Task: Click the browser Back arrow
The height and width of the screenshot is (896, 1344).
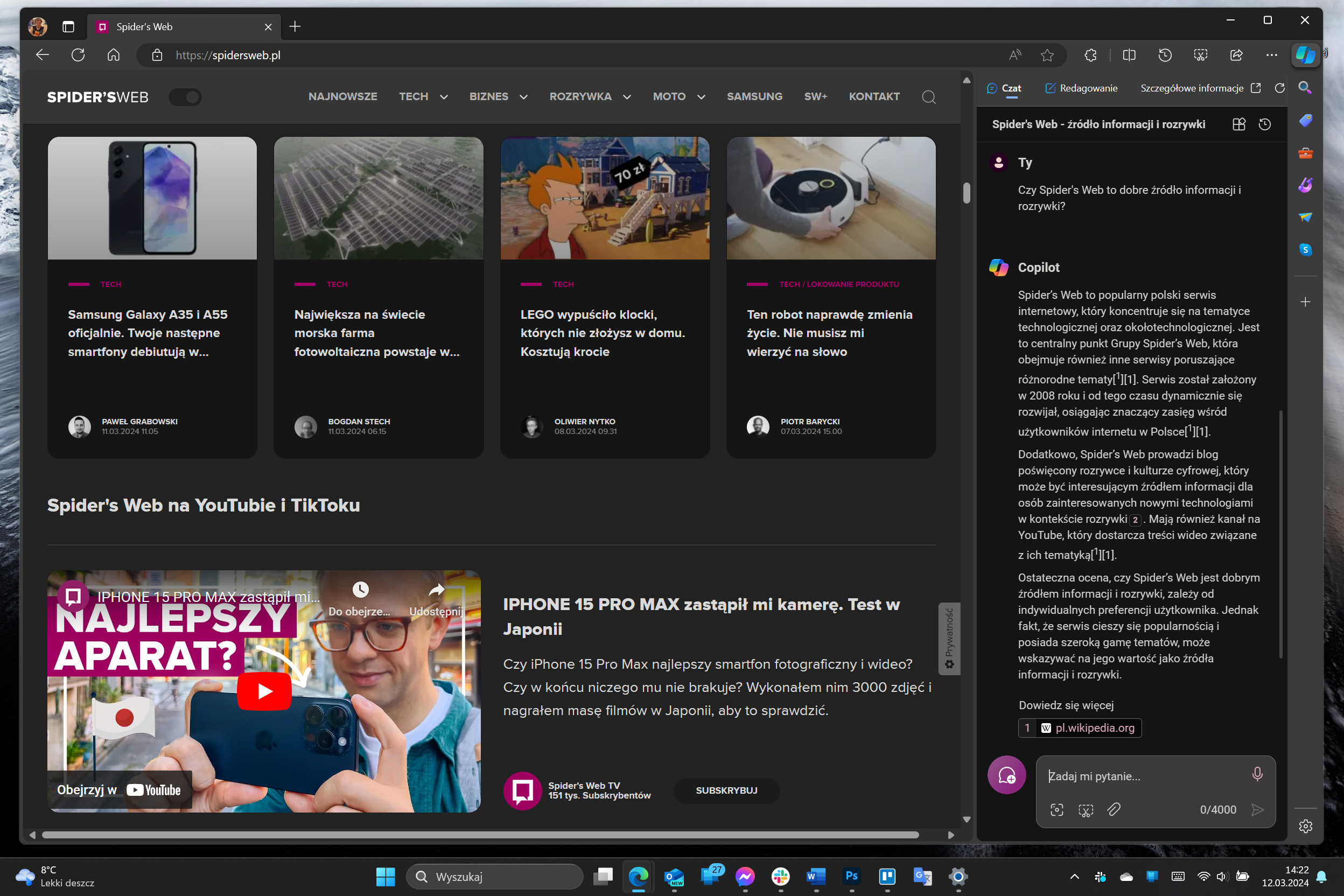Action: 43,55
